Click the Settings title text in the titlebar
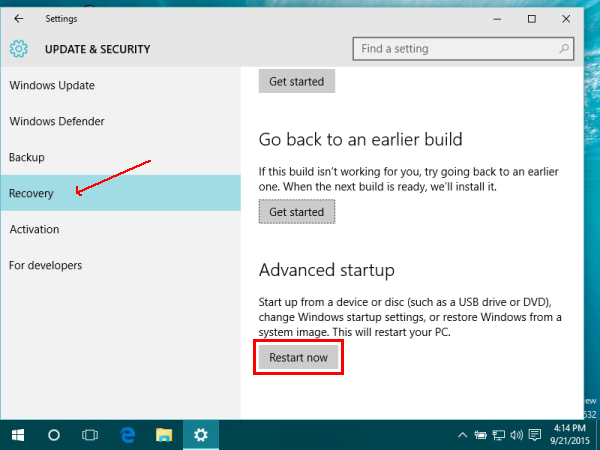This screenshot has height=450, width=600. pyautogui.click(x=61, y=19)
